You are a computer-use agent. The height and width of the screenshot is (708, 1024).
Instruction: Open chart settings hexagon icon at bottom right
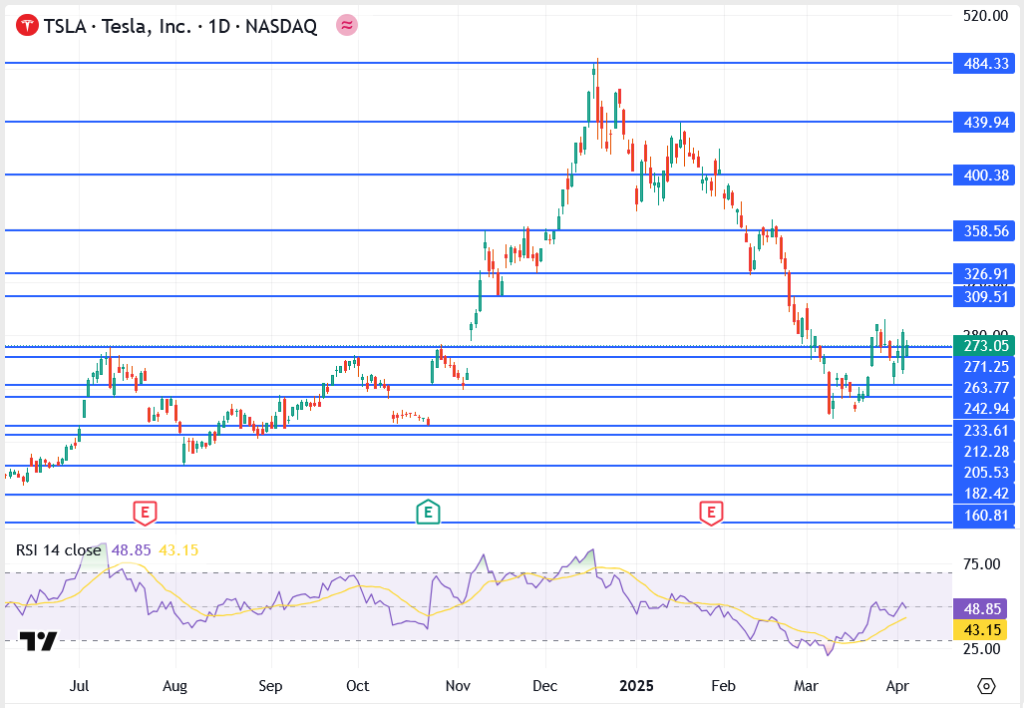tap(986, 686)
